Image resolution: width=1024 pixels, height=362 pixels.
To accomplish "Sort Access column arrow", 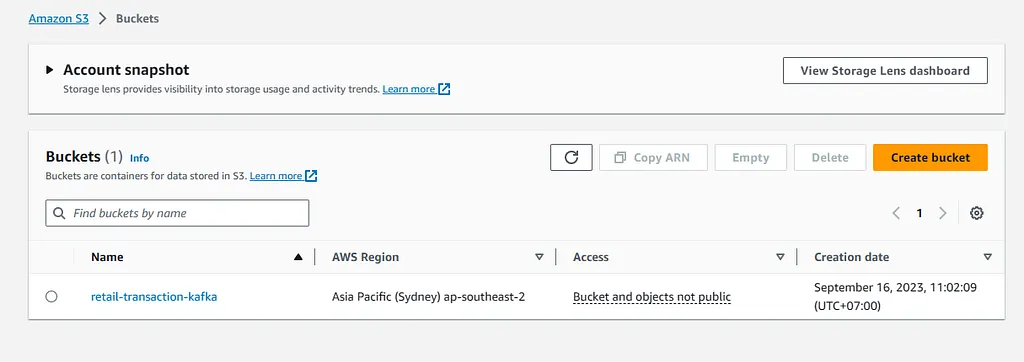I will pos(780,257).
